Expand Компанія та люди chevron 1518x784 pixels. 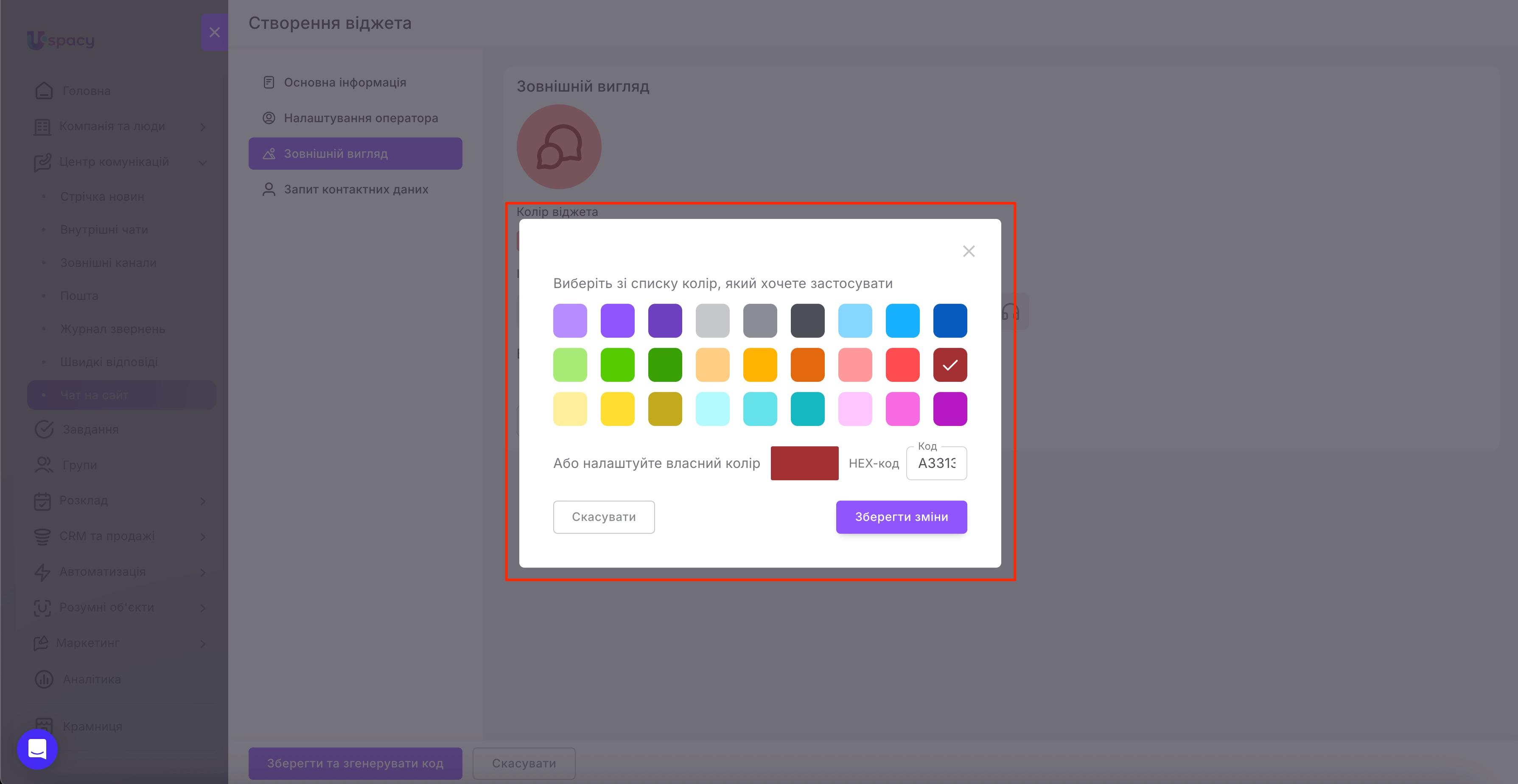pos(203,127)
